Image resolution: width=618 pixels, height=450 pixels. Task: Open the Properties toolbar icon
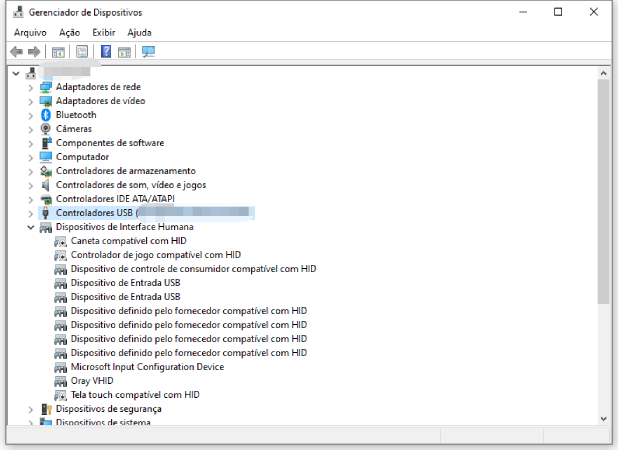point(82,52)
